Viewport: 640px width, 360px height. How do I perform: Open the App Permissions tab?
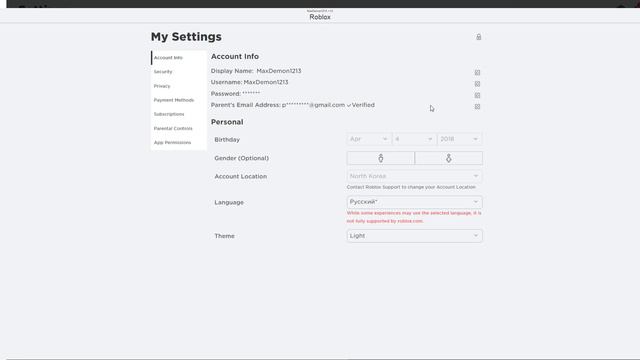(179, 142)
